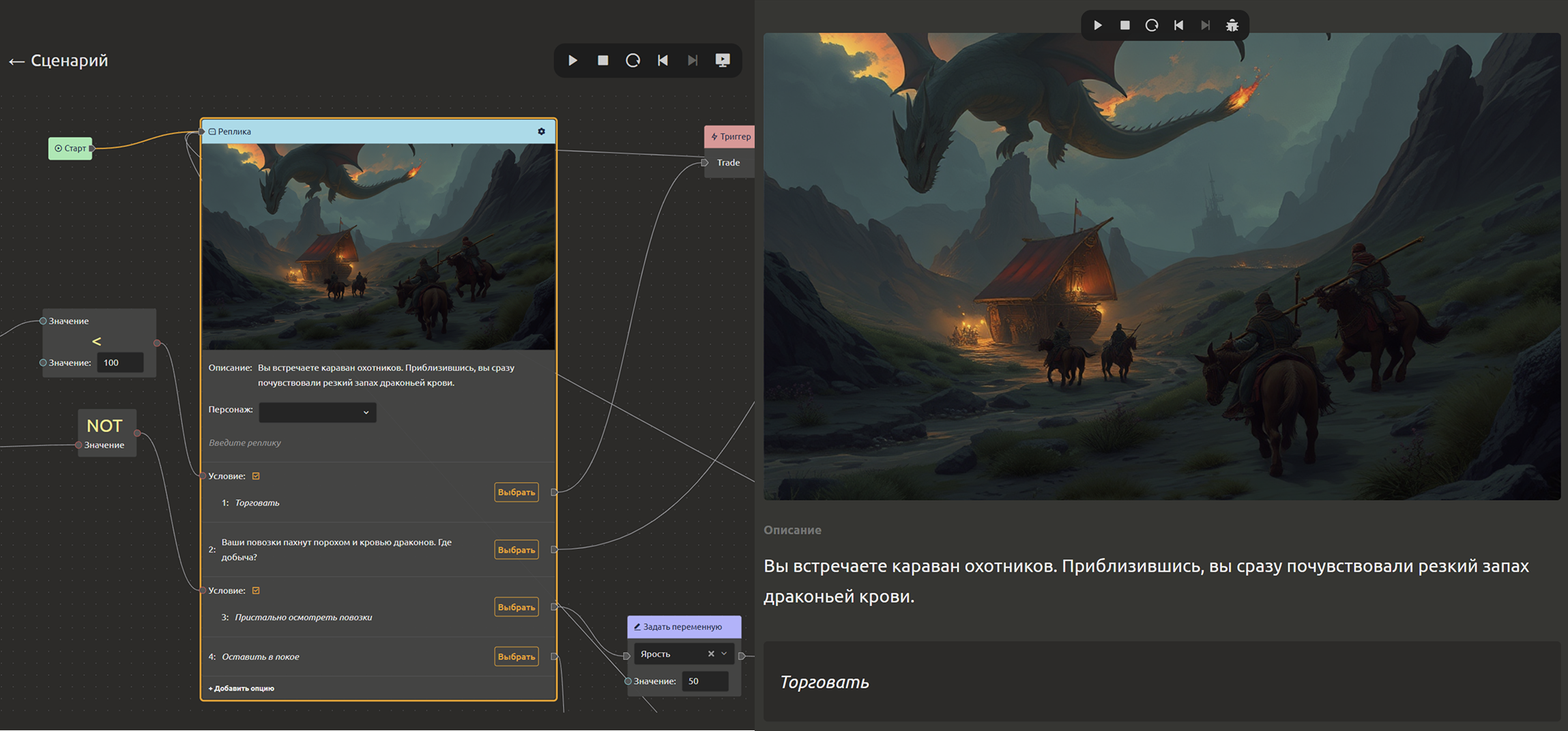Click skip-to-previous in the preview toolbar
This screenshot has width=1568, height=731.
coord(1178,25)
